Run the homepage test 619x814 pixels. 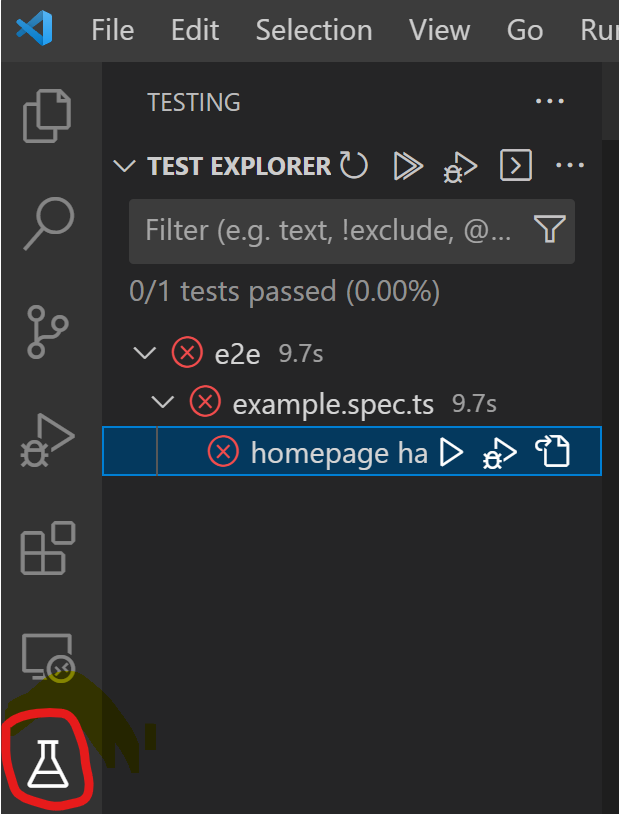click(451, 452)
